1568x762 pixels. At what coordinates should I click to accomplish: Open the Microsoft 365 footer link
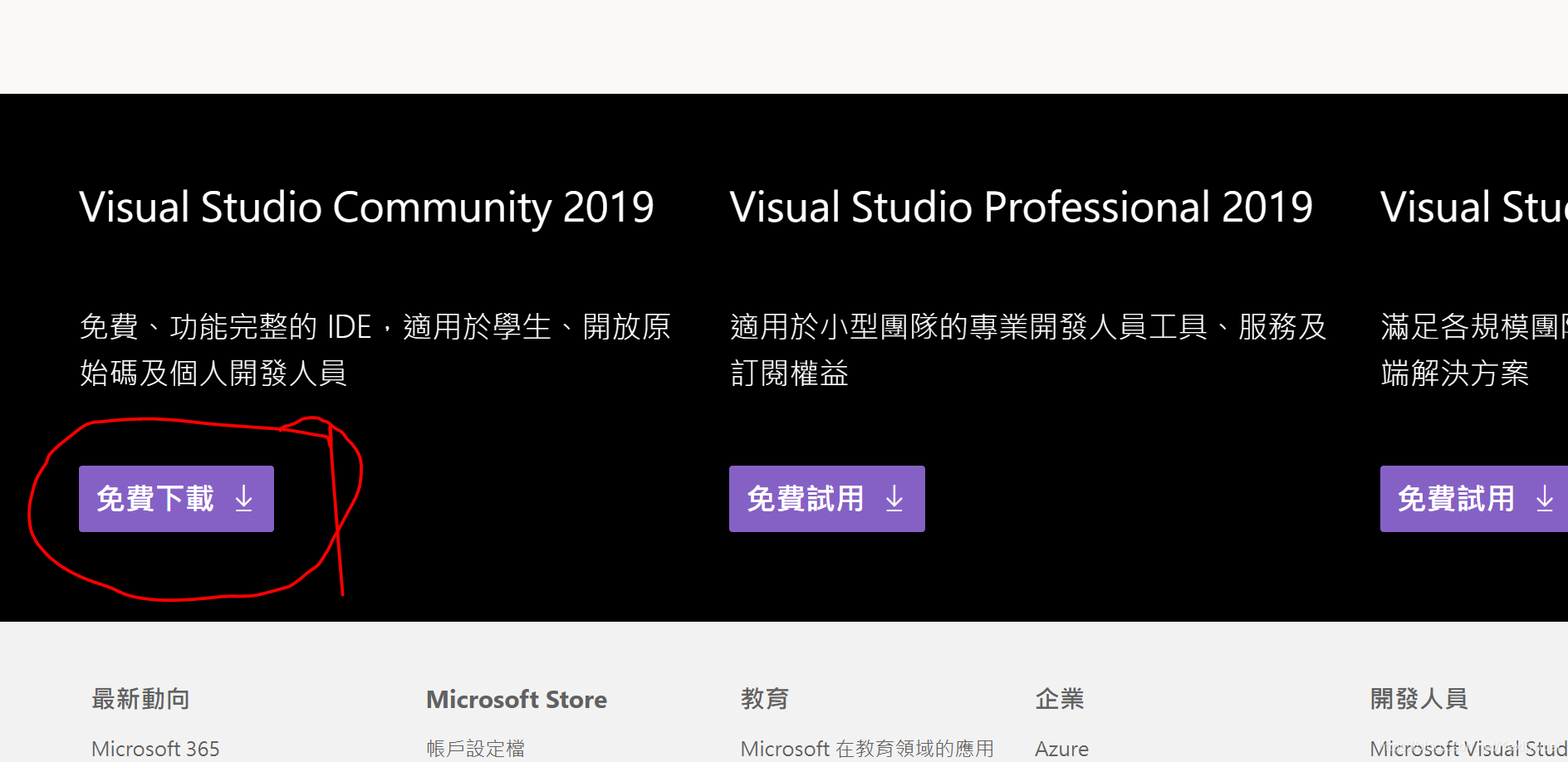[x=155, y=749]
